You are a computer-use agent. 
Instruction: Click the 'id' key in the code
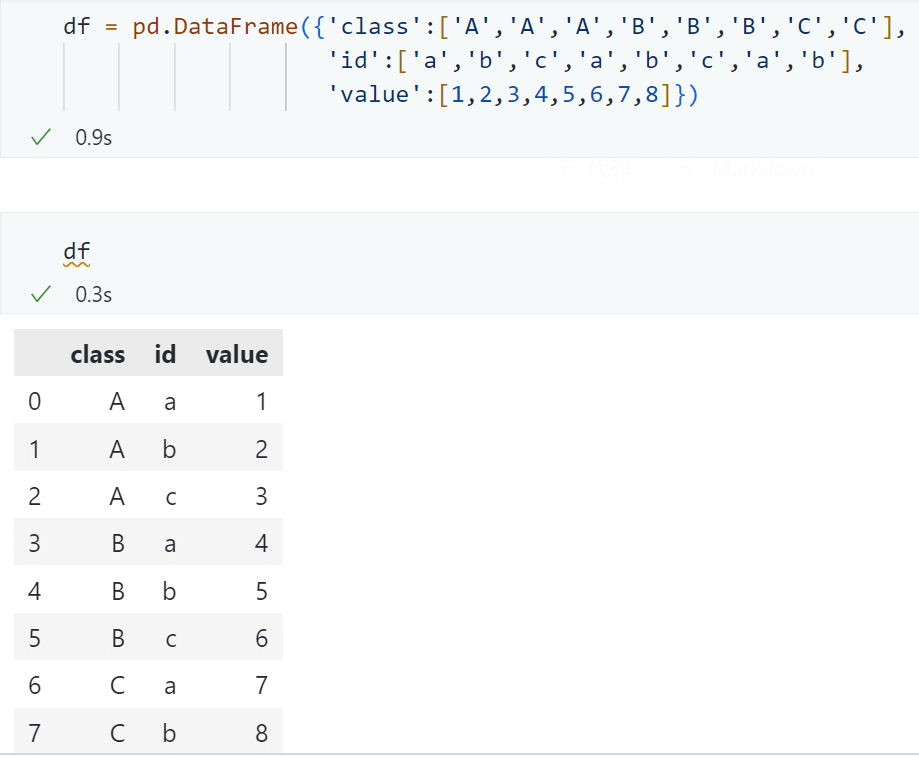[354, 62]
